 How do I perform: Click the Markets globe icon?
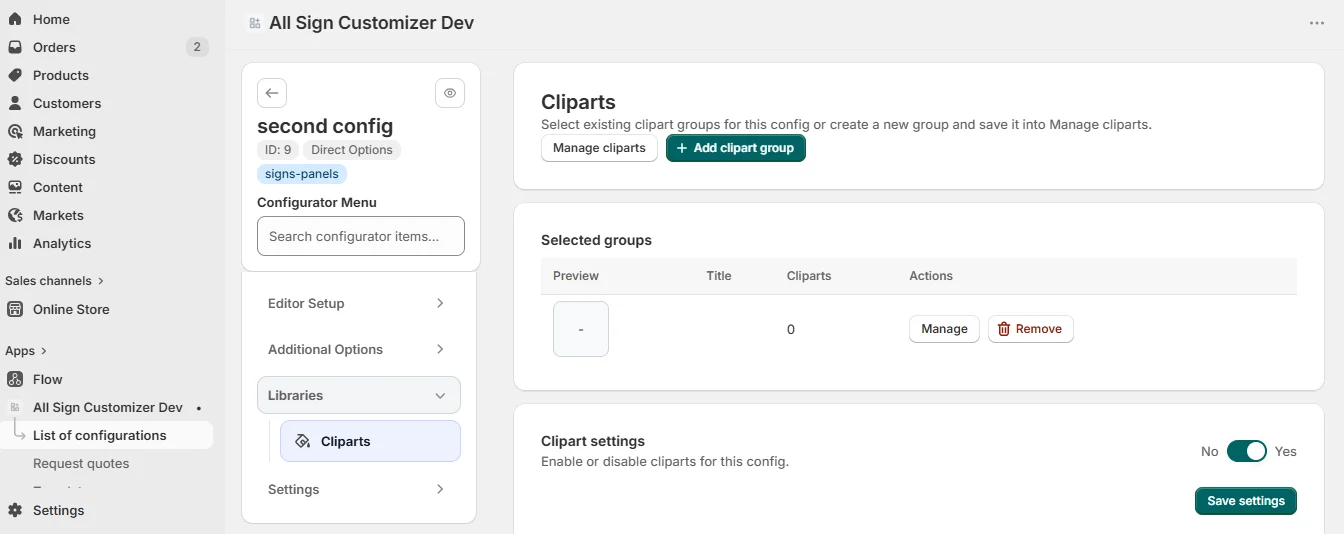pos(15,215)
